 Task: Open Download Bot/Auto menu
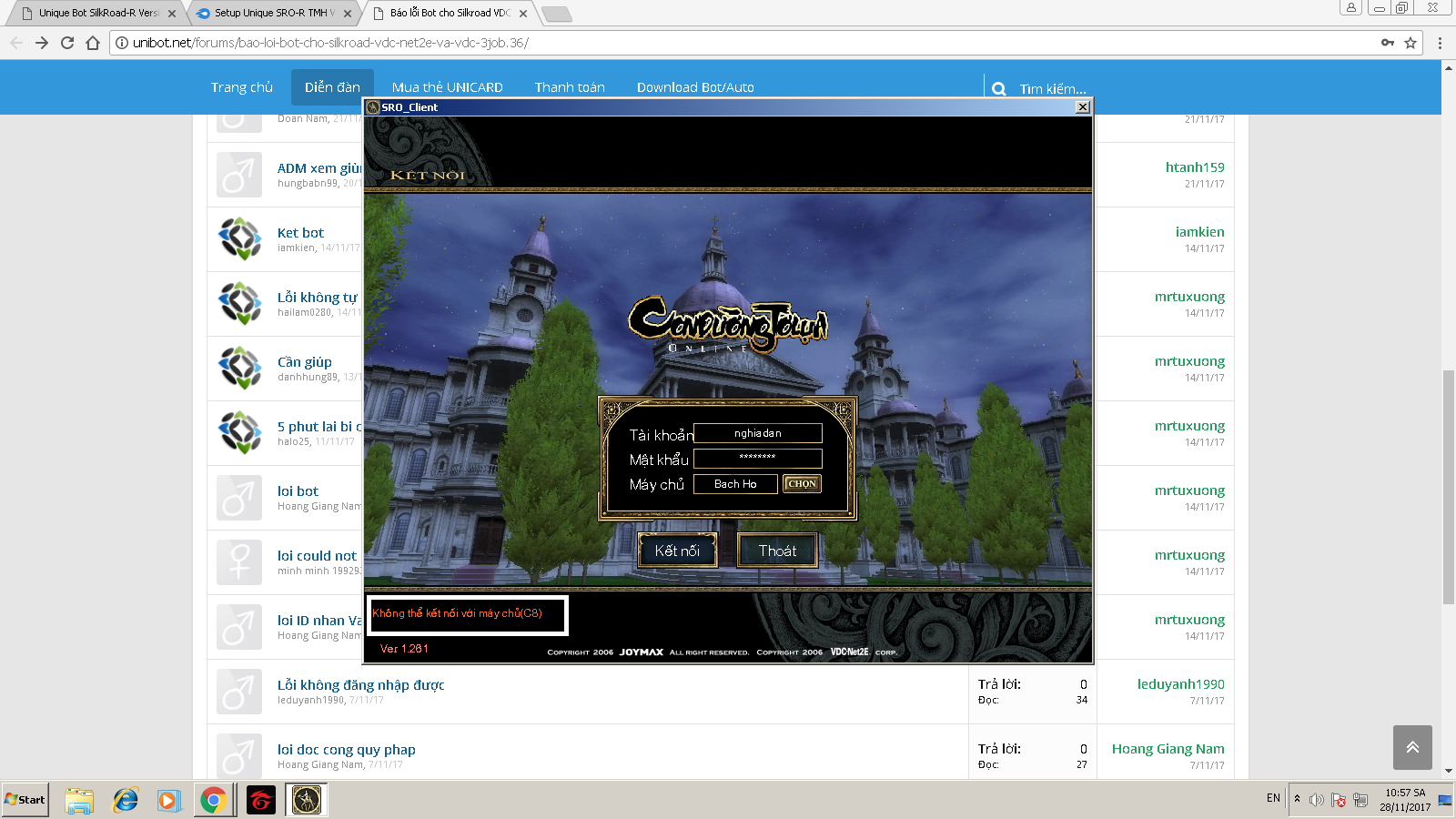coord(695,87)
